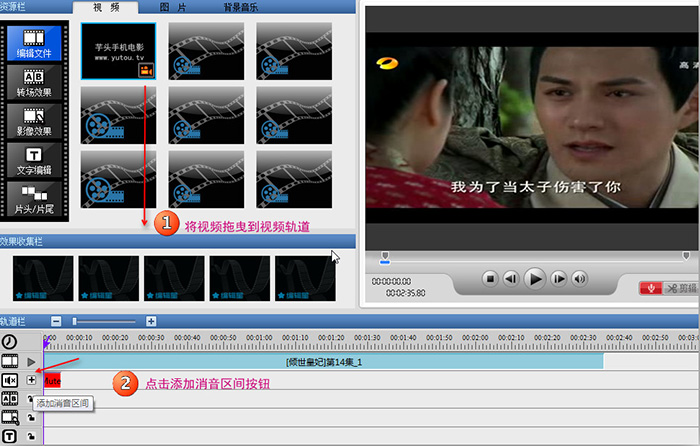700x446 pixels.
Task: Open the 转场效果 transition effects panel
Action: pos(34,82)
